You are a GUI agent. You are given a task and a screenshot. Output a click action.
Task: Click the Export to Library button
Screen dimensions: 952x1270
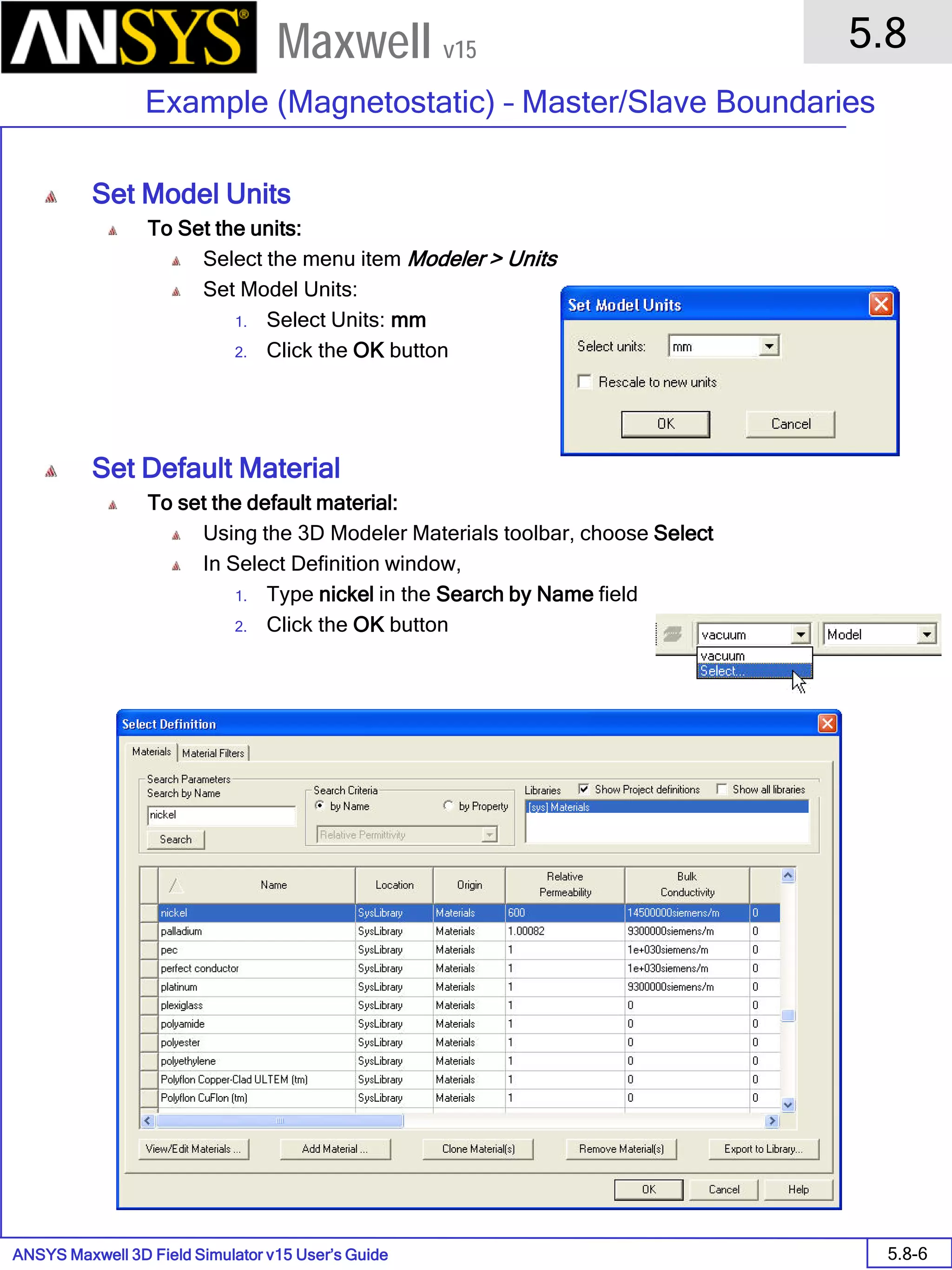(763, 1149)
